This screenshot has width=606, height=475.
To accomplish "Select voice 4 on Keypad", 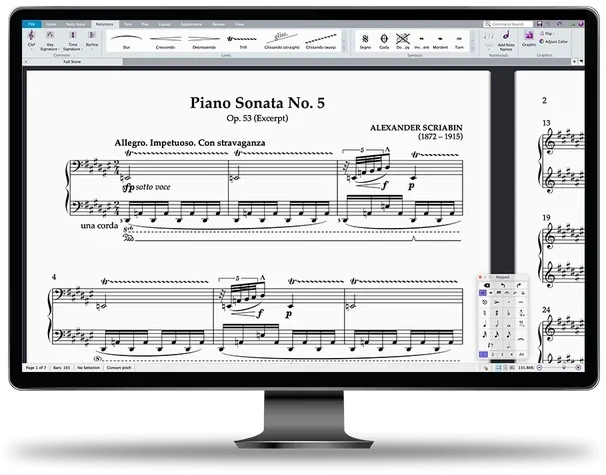I will [x=512, y=354].
